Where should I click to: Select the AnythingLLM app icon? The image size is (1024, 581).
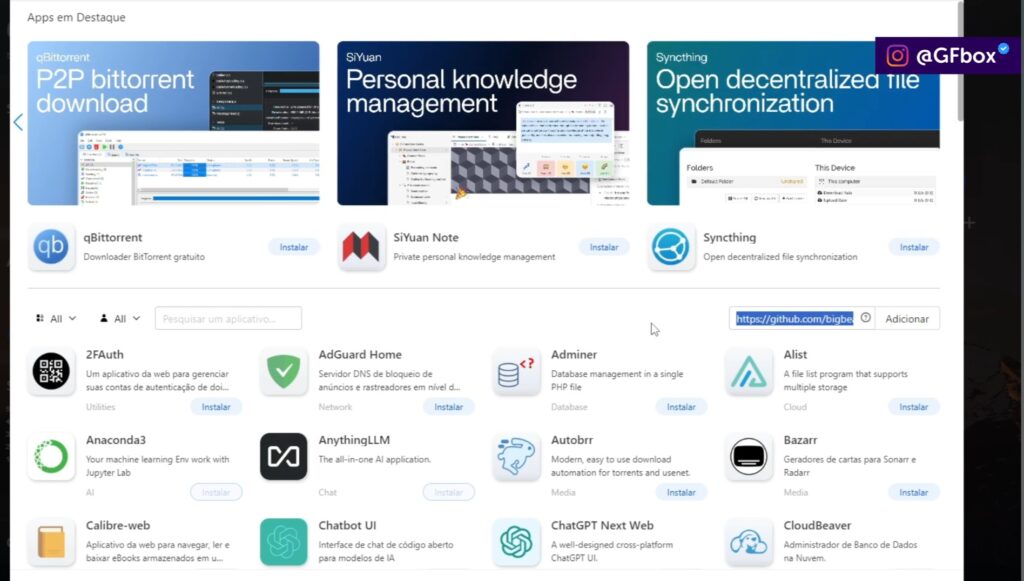[284, 457]
